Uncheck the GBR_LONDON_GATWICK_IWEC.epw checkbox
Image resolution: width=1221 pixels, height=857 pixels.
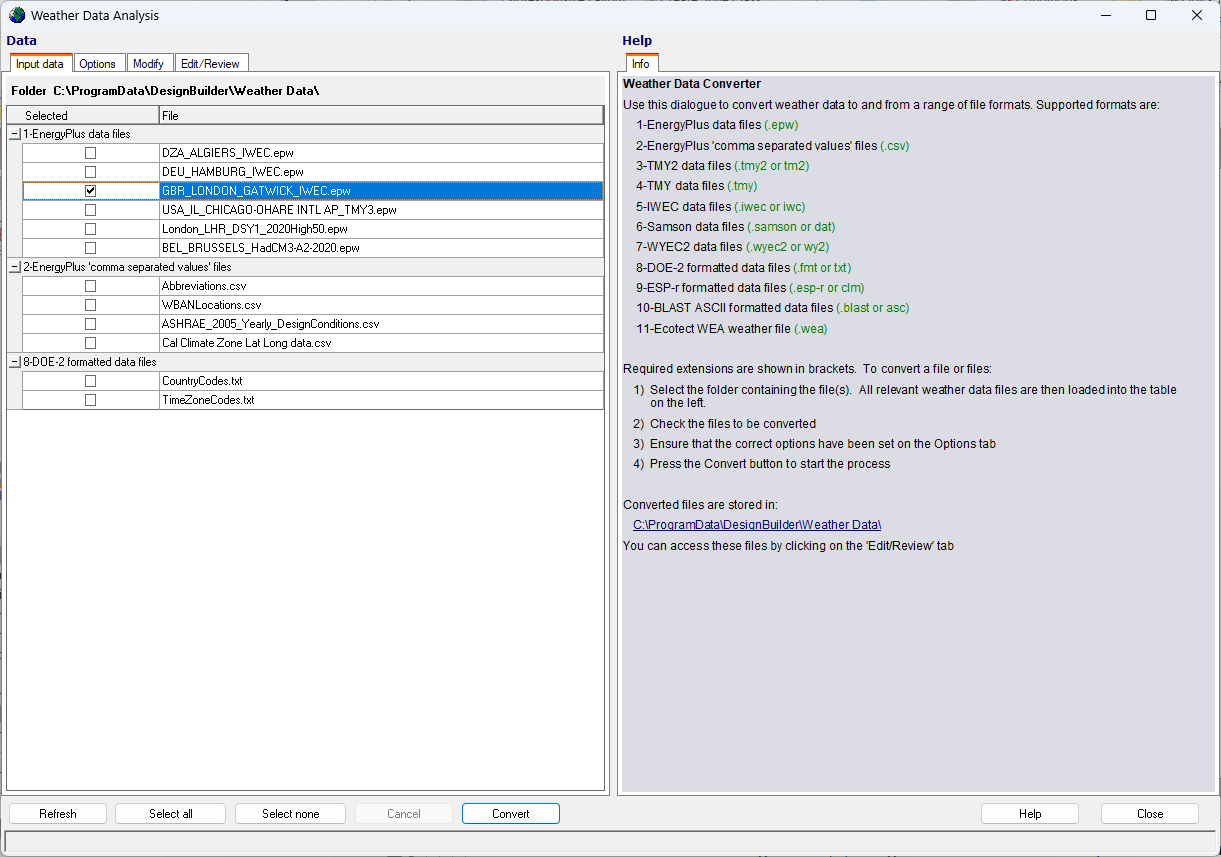91,191
